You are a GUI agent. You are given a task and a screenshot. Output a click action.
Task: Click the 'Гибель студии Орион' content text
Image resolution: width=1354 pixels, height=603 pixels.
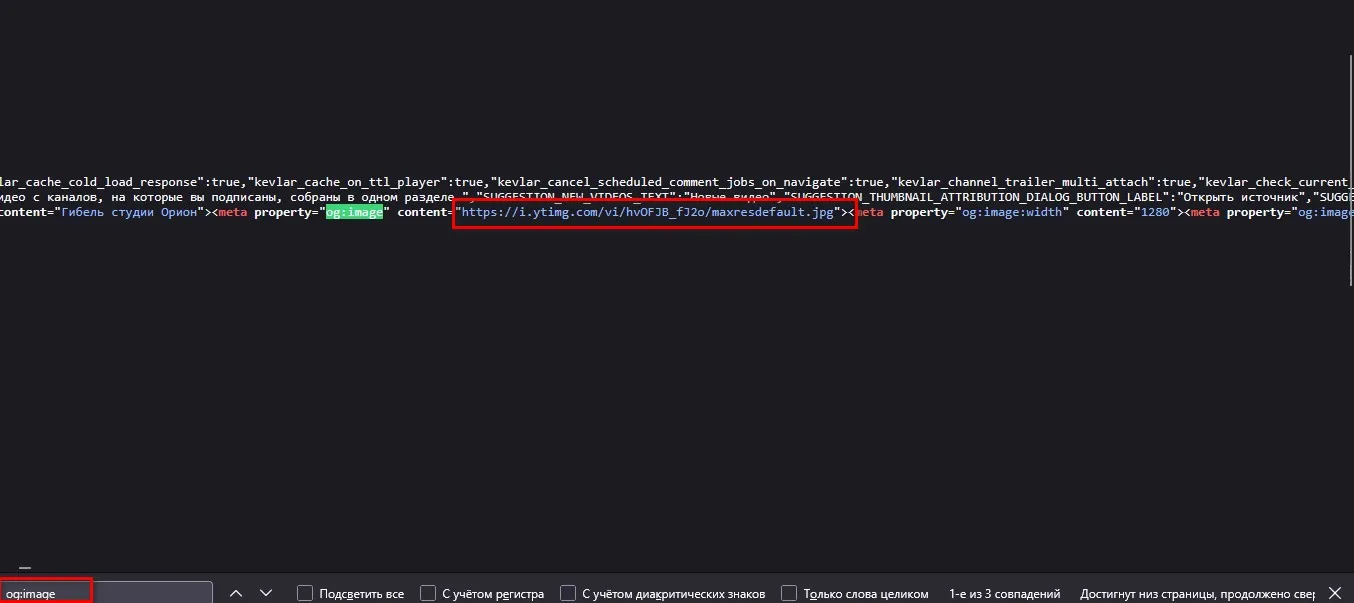tap(133, 213)
